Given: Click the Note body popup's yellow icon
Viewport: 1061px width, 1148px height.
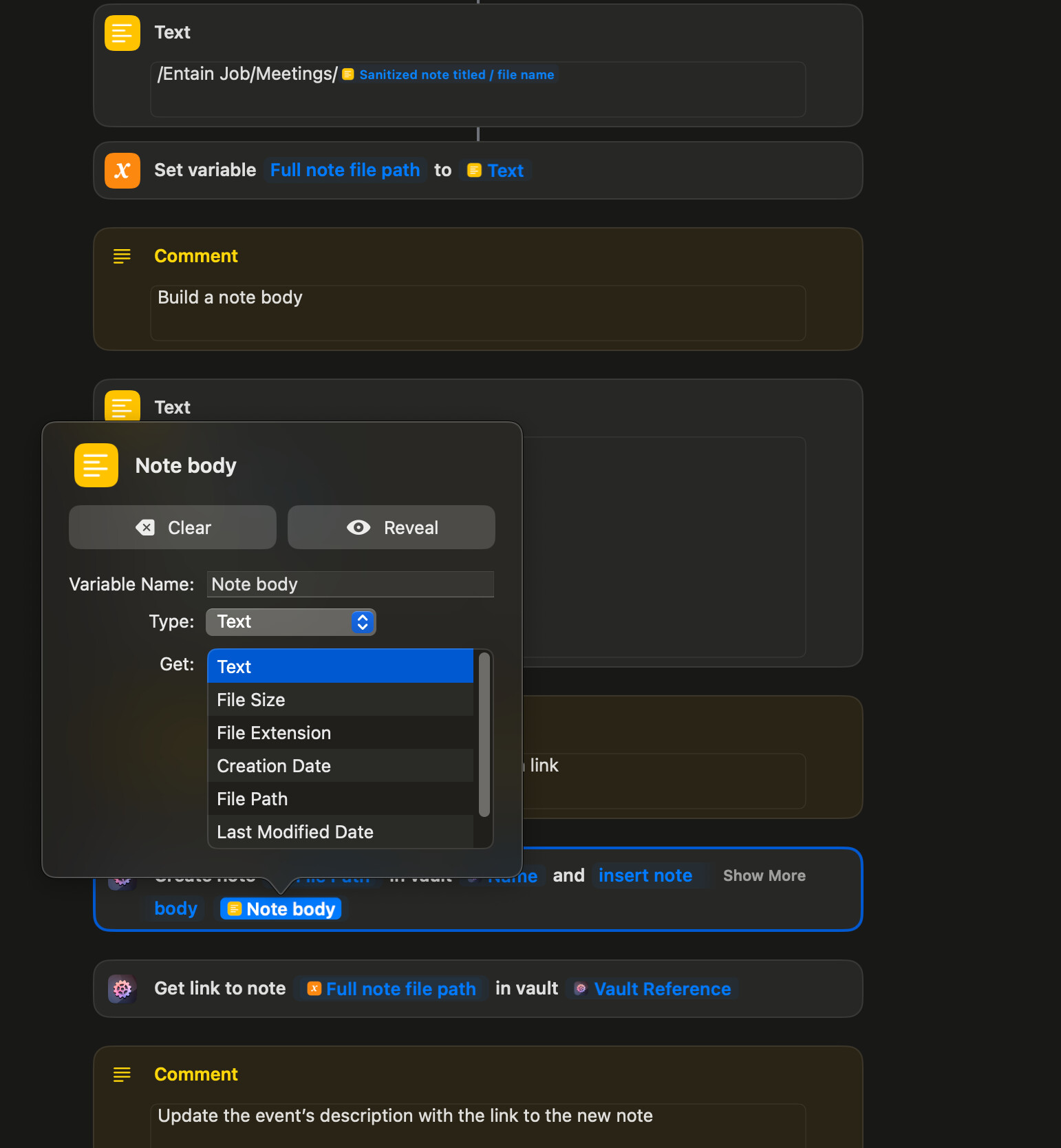Looking at the screenshot, I should click(x=96, y=465).
